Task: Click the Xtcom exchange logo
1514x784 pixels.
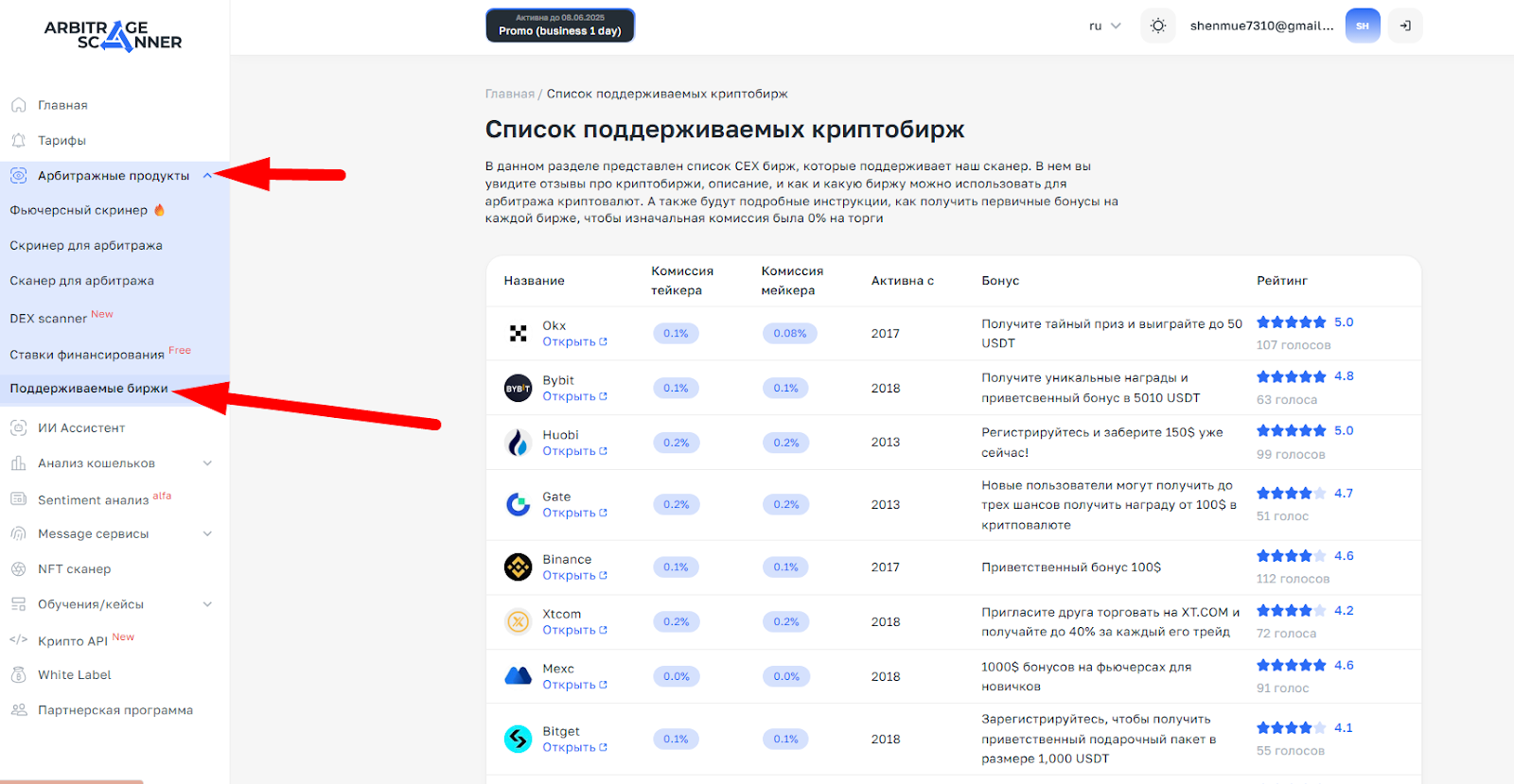Action: tap(519, 622)
